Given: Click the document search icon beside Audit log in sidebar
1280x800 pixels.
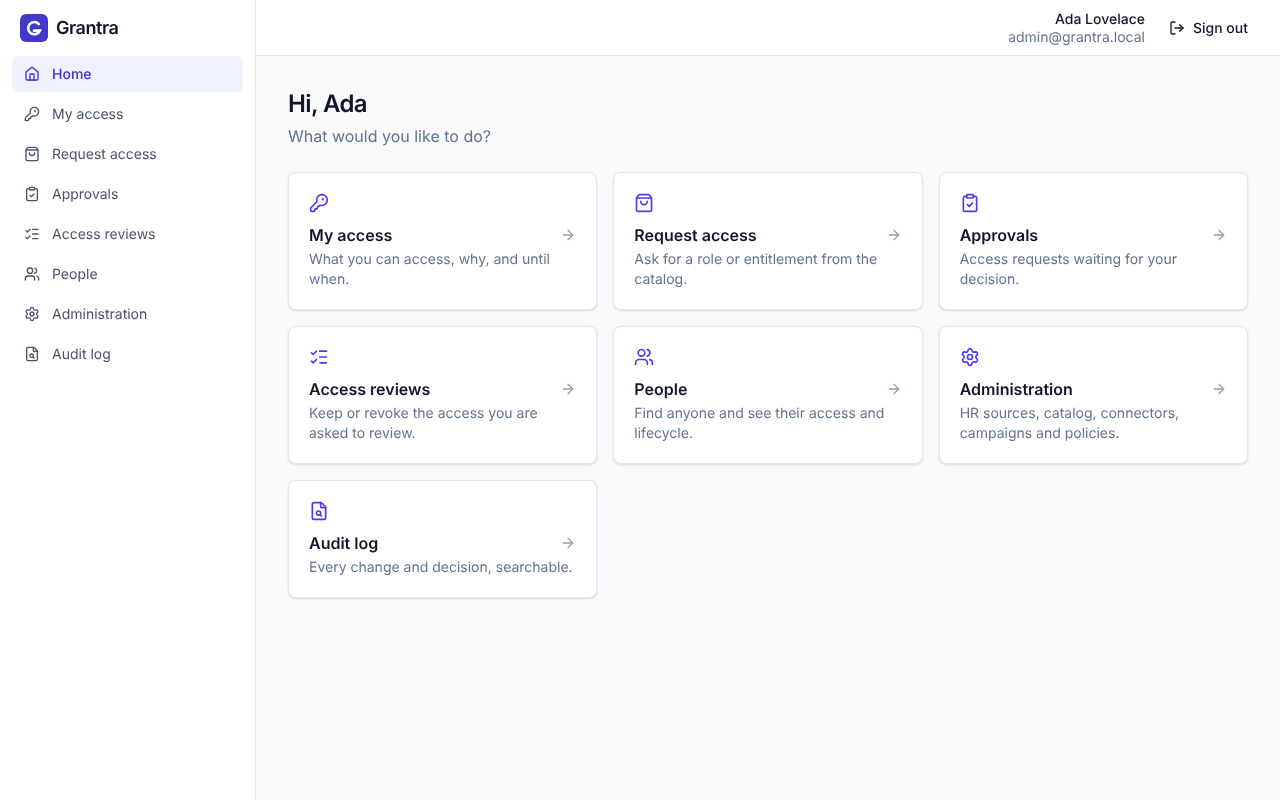Looking at the screenshot, I should (x=32, y=354).
